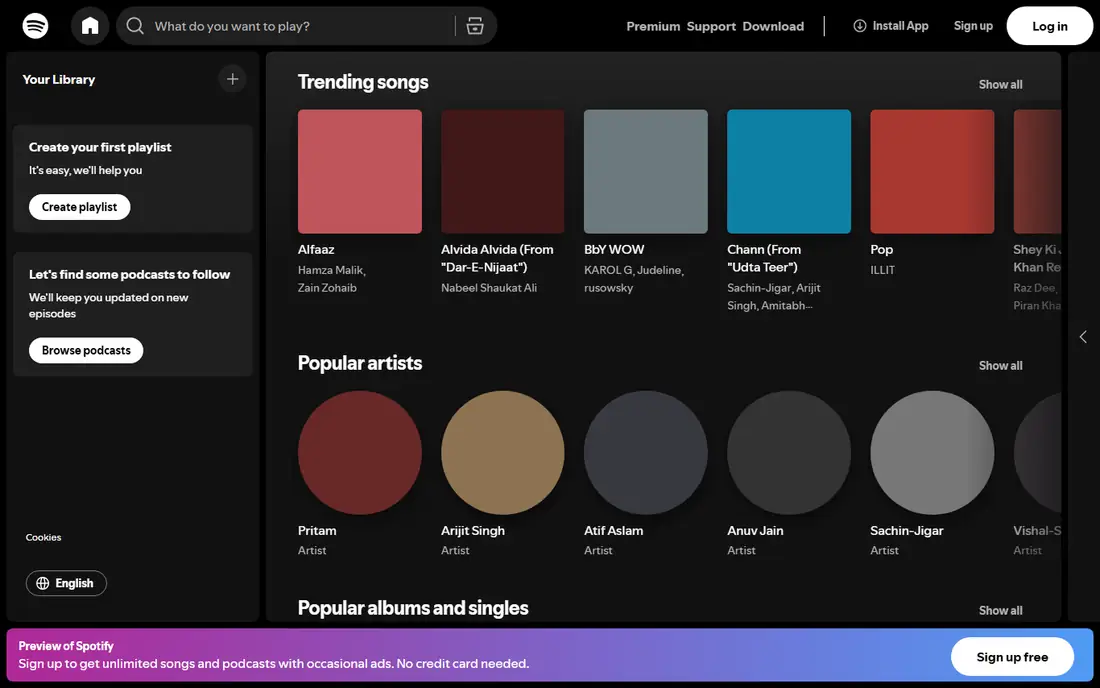This screenshot has width=1100, height=688.
Task: Show all Popular artists
Action: [1000, 365]
